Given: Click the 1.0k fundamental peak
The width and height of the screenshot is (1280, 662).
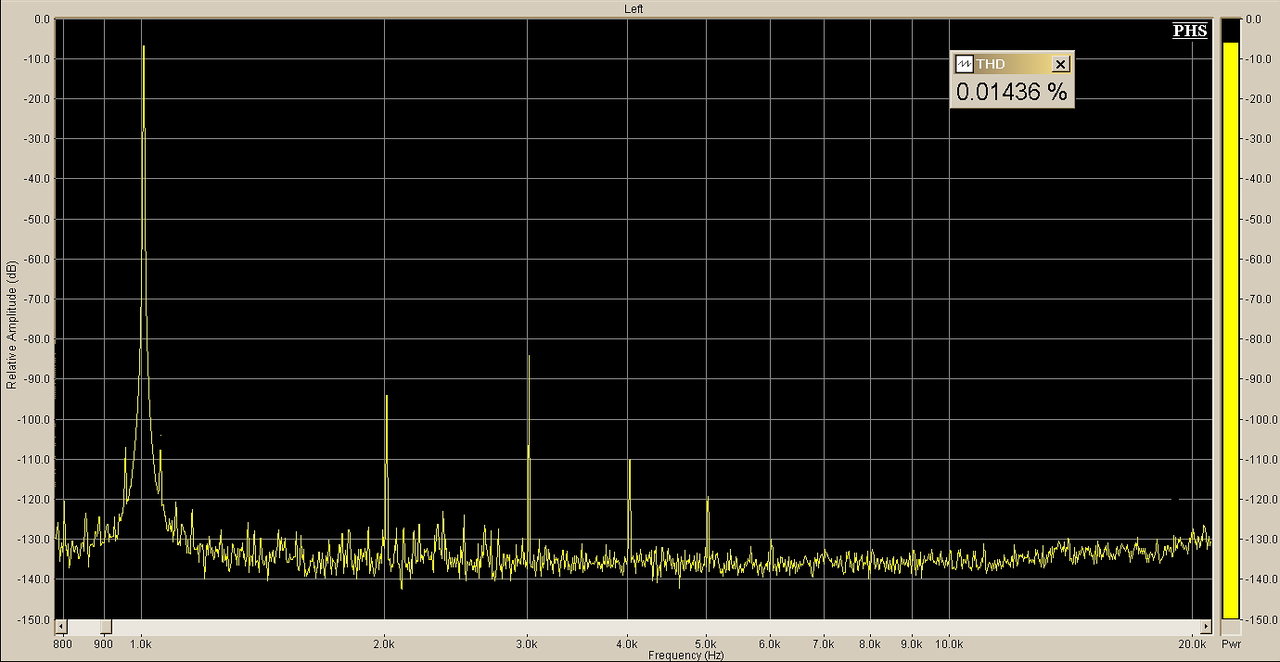Looking at the screenshot, I should point(143,47).
